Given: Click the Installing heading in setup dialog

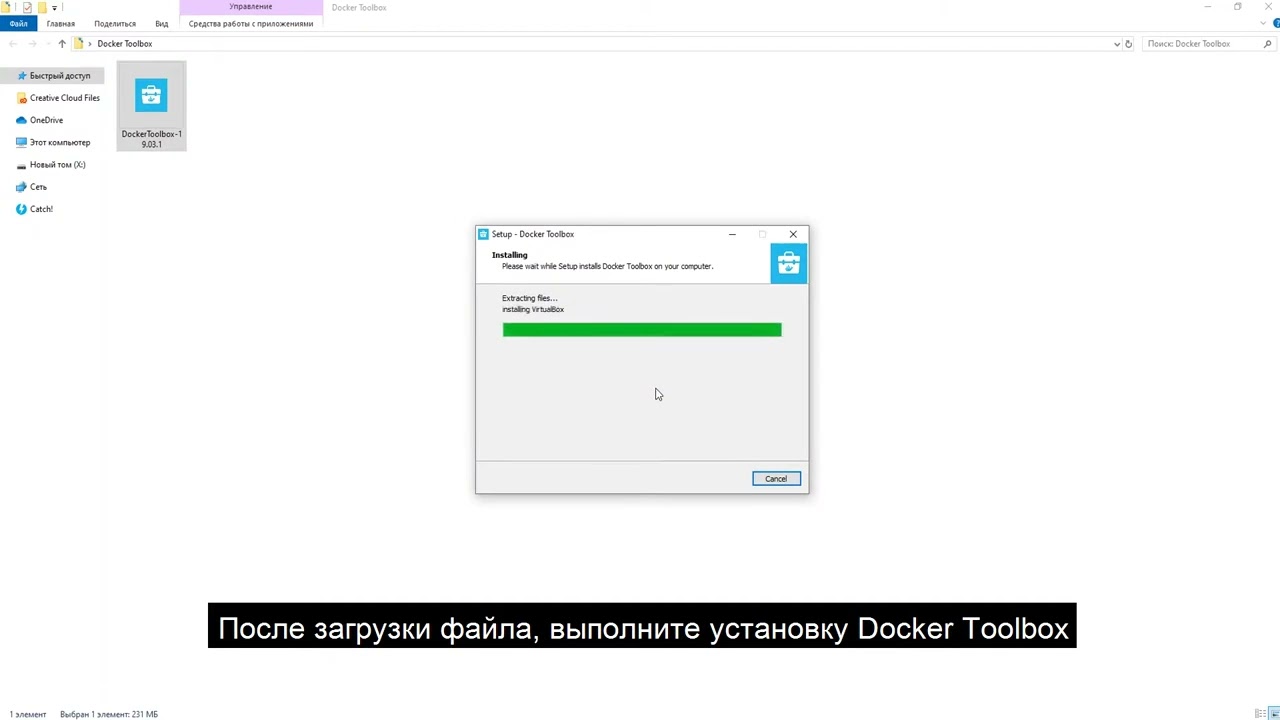Looking at the screenshot, I should (509, 255).
